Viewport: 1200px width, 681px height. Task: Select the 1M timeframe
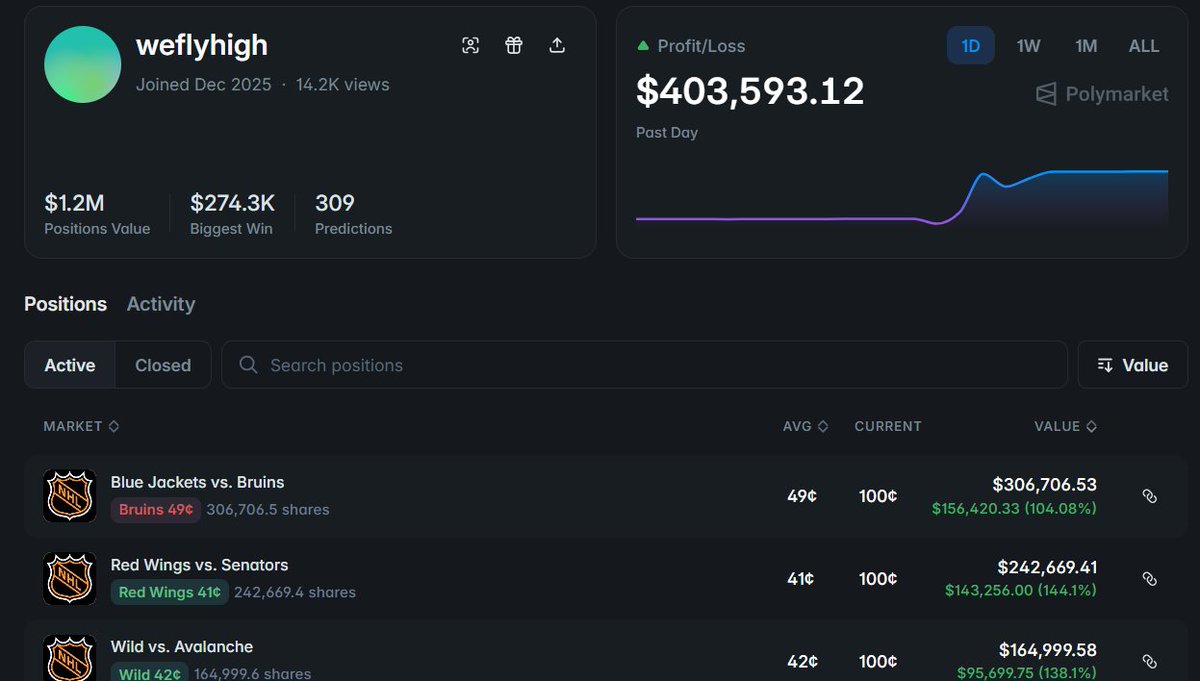point(1086,46)
